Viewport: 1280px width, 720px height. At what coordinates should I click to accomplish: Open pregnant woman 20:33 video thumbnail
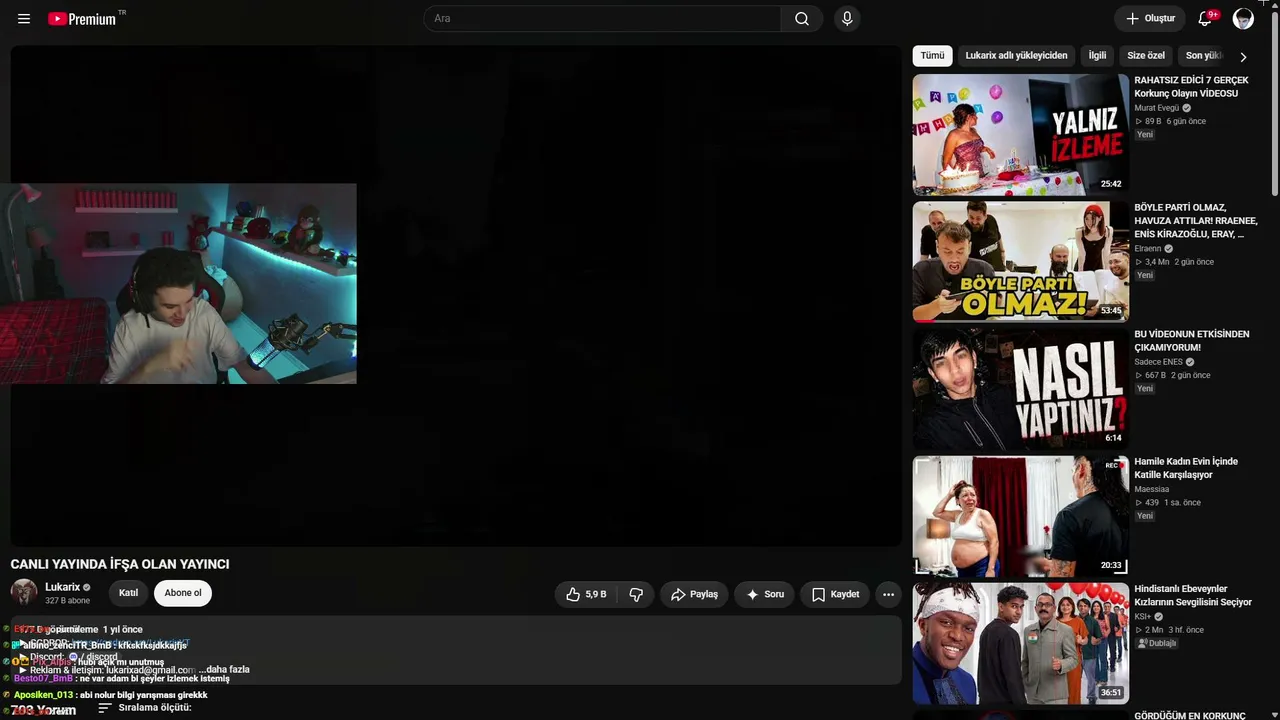(x=1020, y=516)
